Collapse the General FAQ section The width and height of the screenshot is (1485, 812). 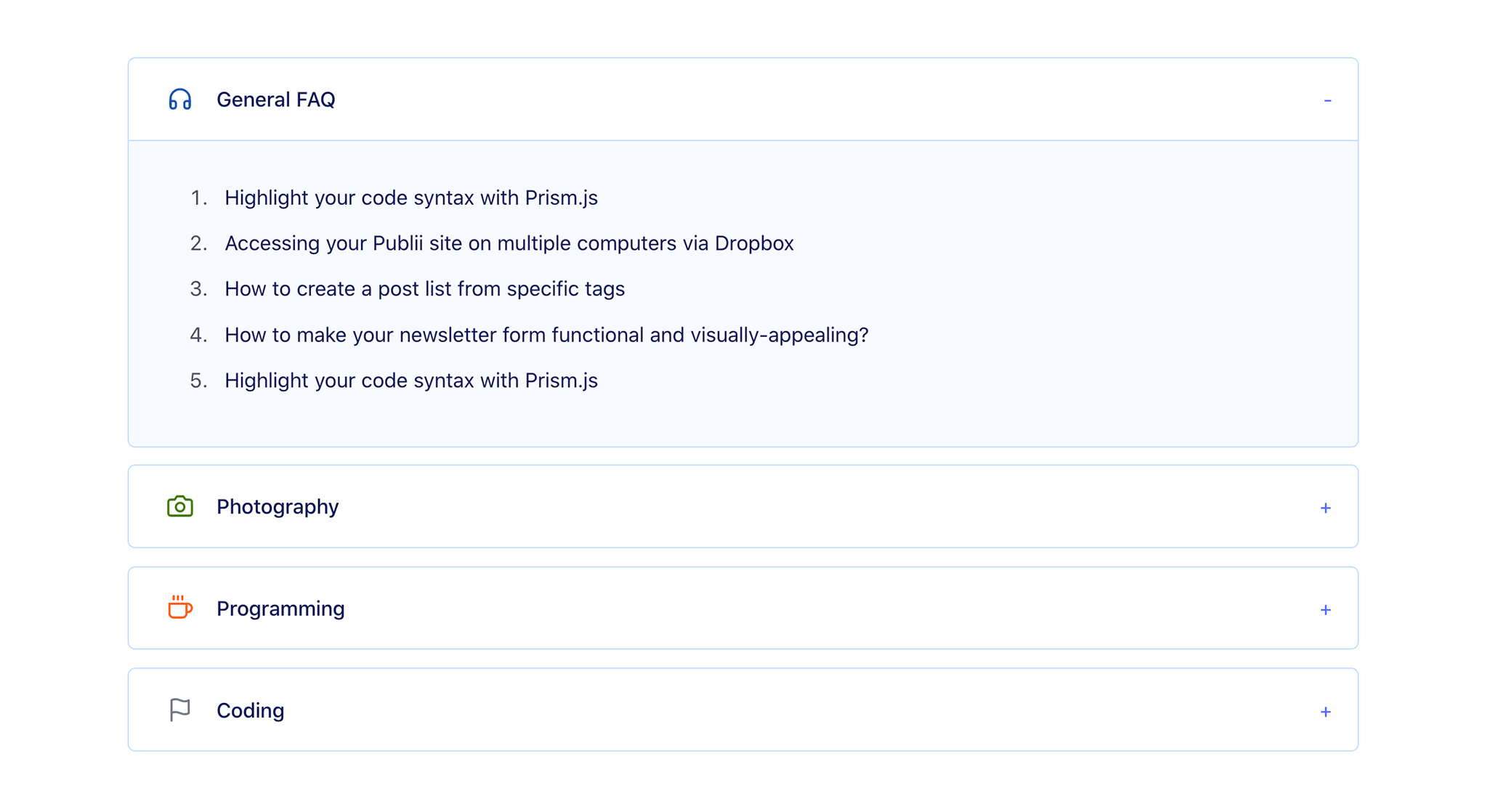point(1327,100)
